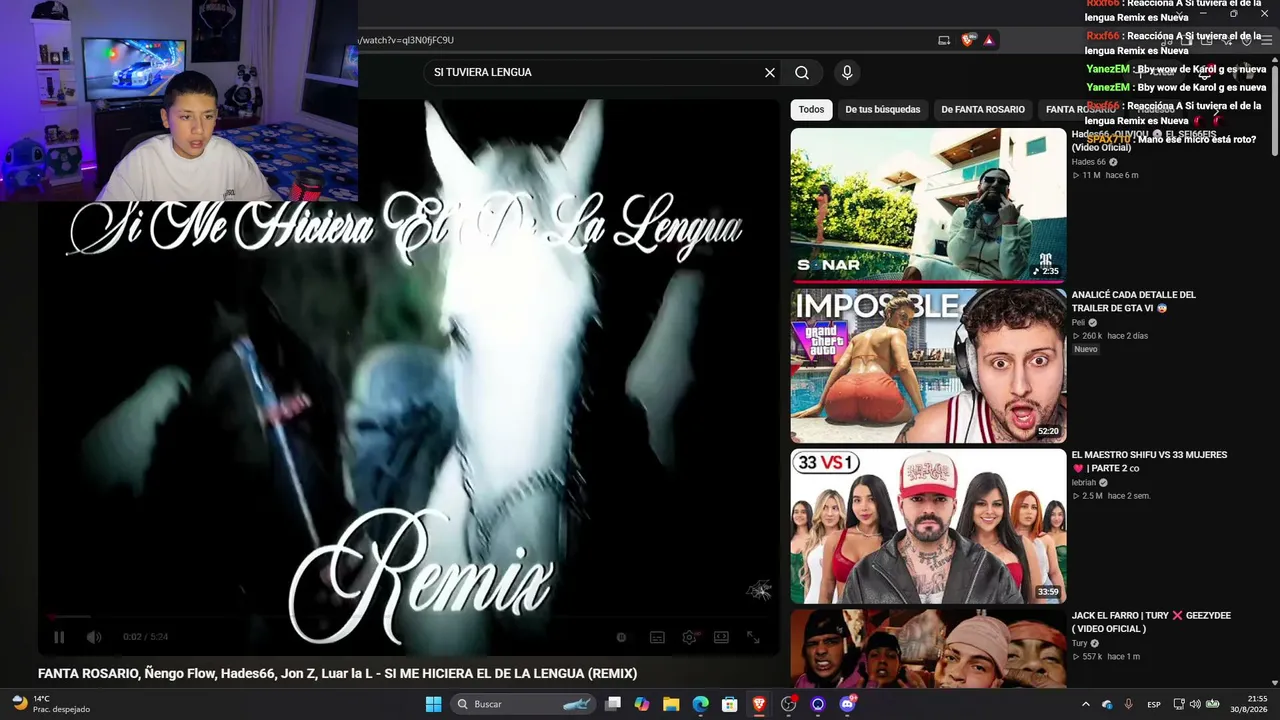The height and width of the screenshot is (720, 1280).
Task: Select the FANTA ROSARIO filter chip
Action: (1081, 109)
